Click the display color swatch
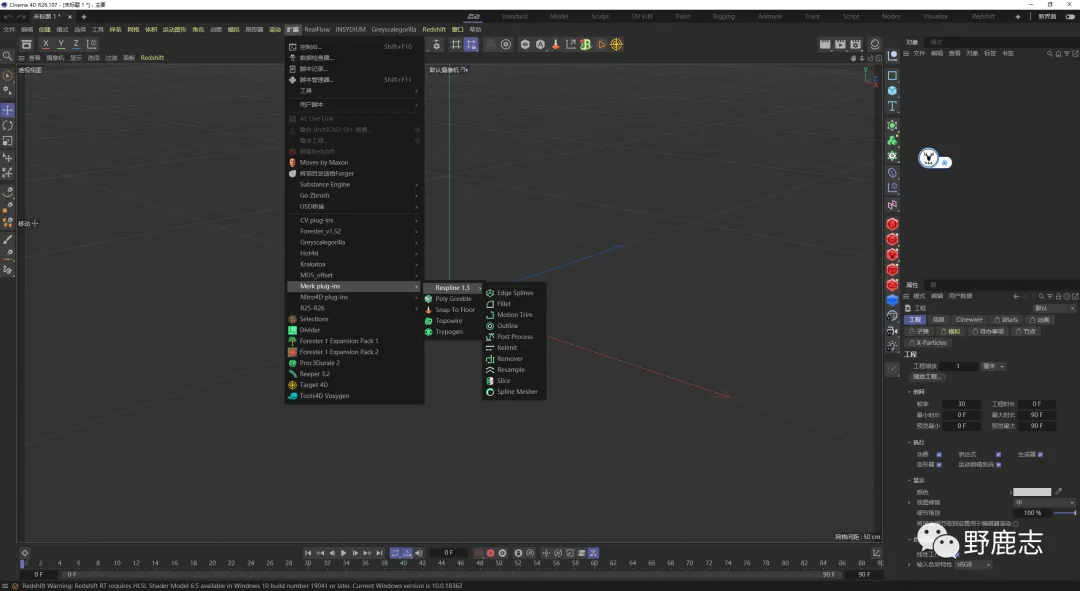 click(x=1032, y=492)
